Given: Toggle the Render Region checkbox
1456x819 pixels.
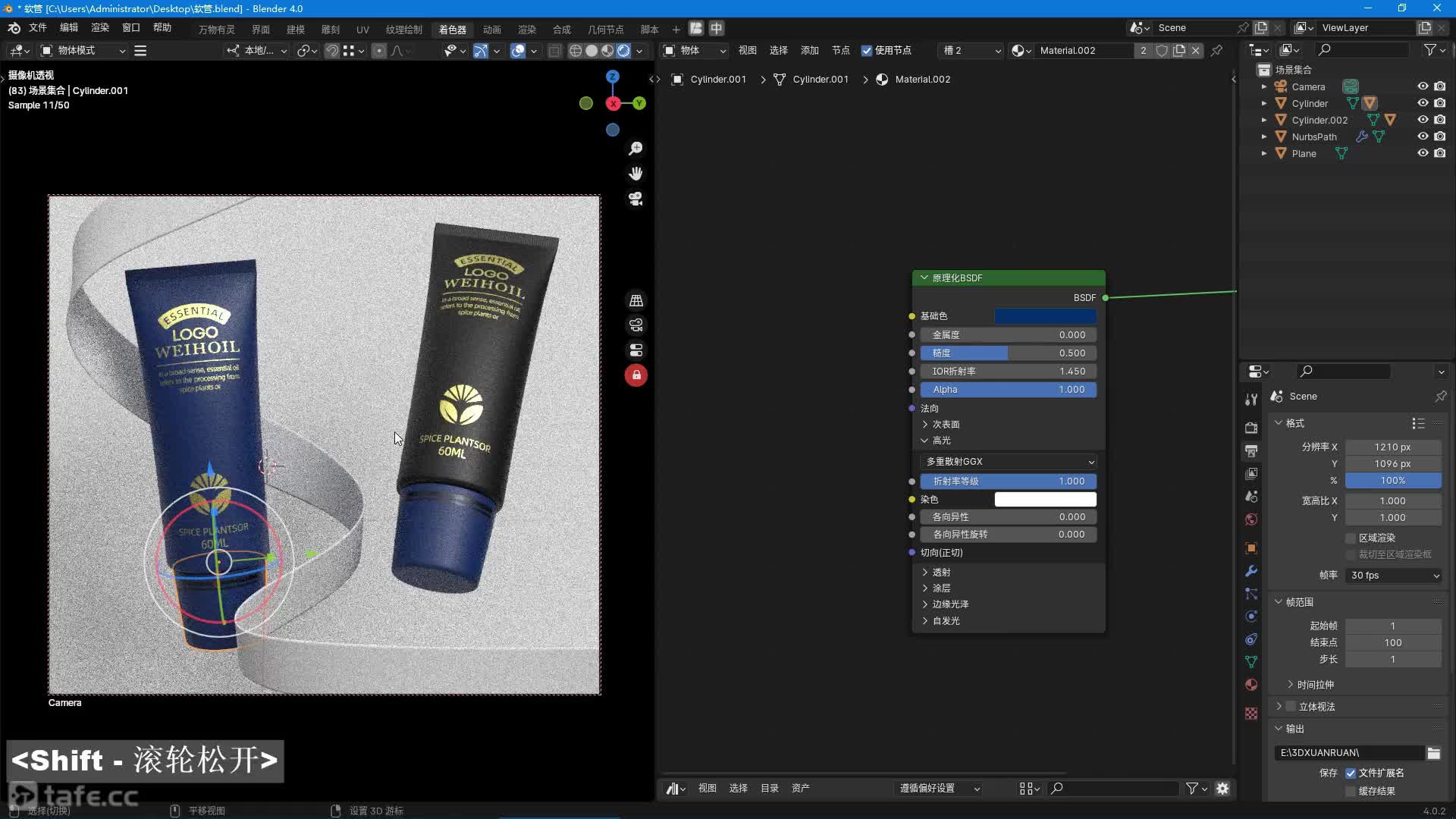Looking at the screenshot, I should coord(1351,538).
